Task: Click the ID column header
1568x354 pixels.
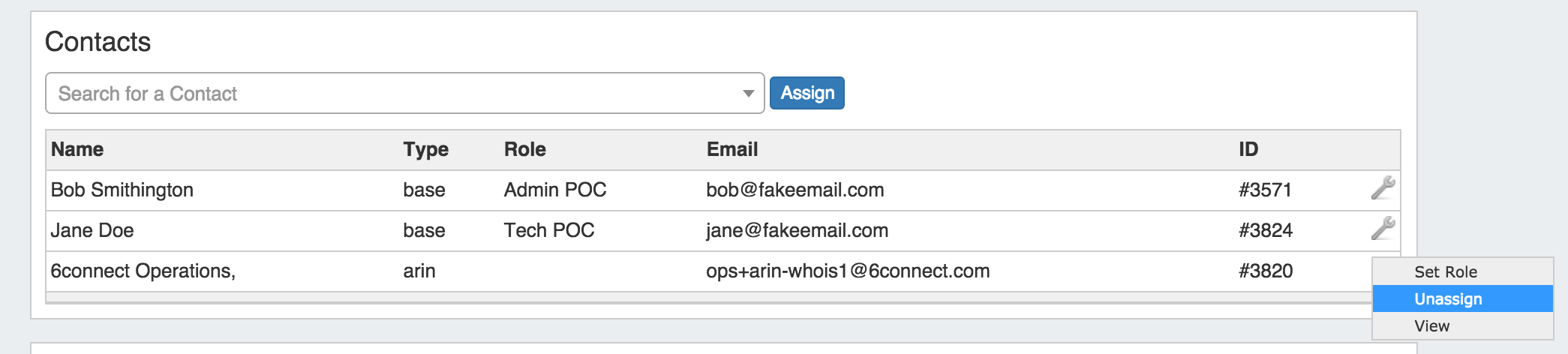Action: 1248,149
